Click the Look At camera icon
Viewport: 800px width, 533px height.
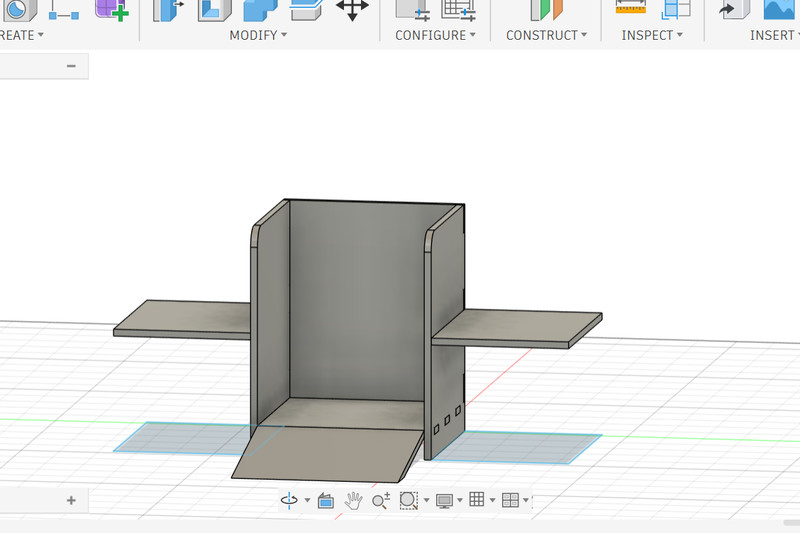click(326, 501)
